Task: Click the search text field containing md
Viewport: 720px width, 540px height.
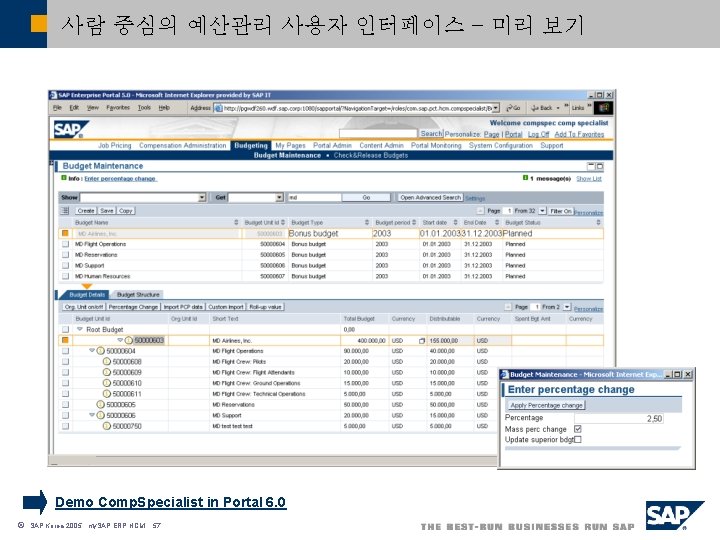Action: (x=315, y=197)
